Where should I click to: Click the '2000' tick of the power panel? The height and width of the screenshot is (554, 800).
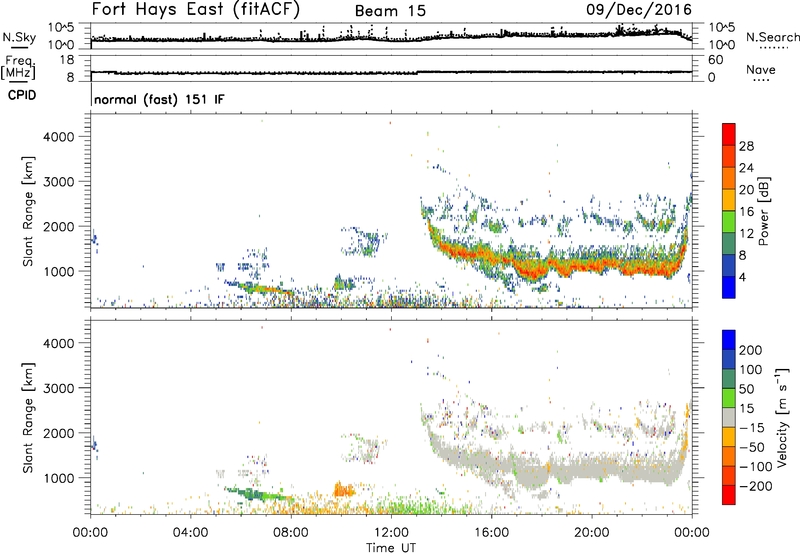(x=59, y=226)
